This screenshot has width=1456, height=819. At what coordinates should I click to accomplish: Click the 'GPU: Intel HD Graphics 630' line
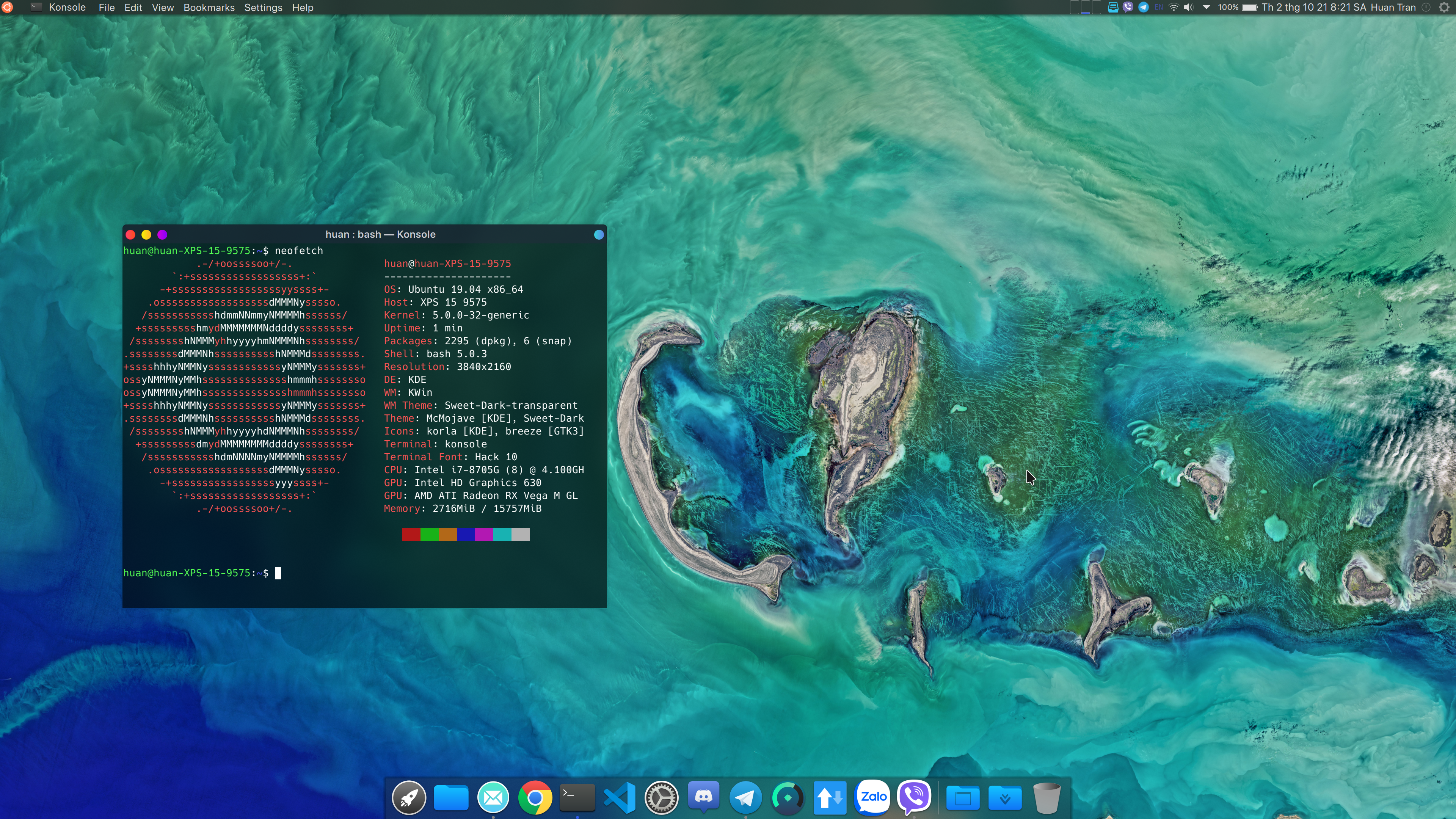coord(462,483)
